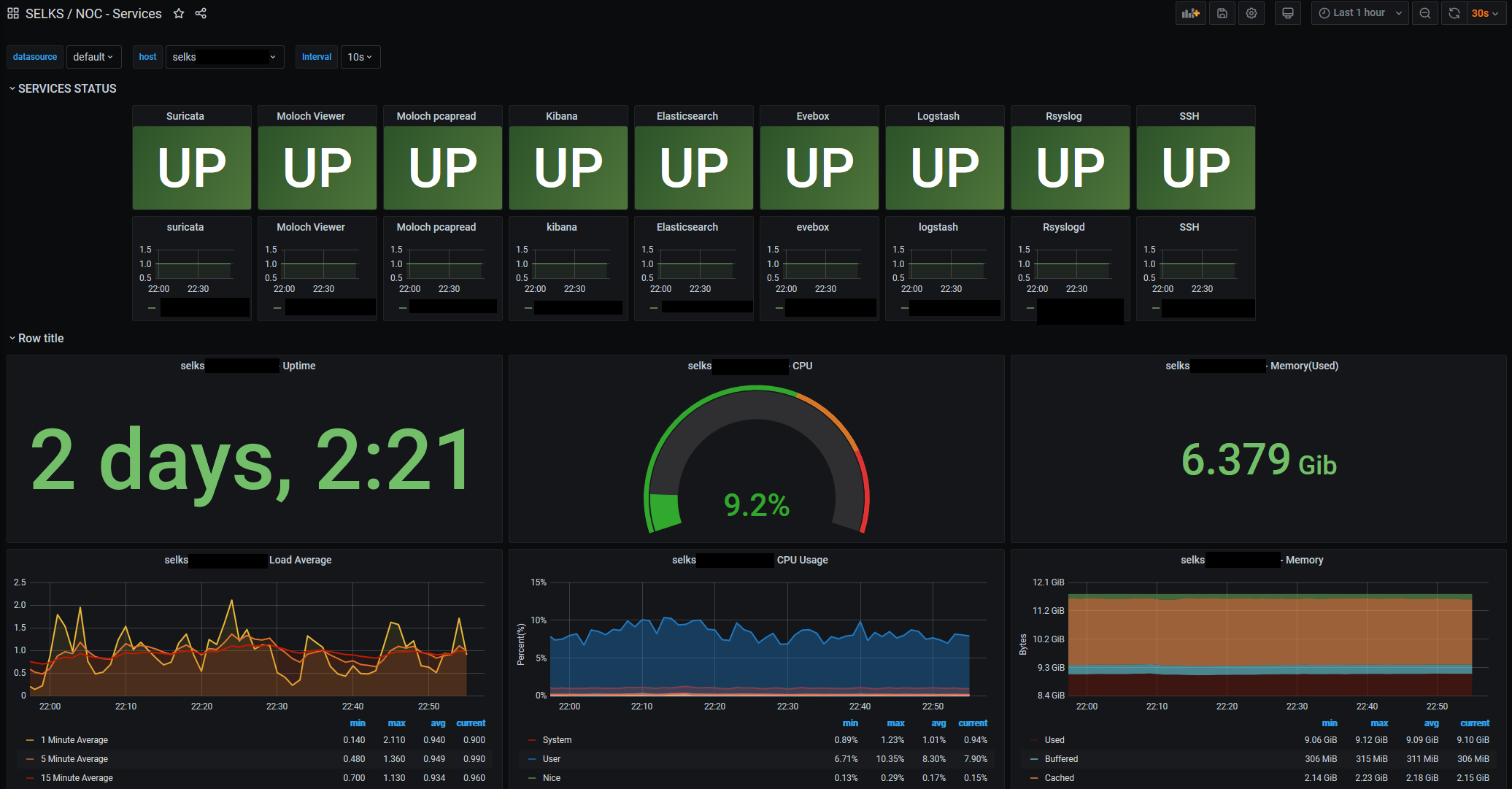The height and width of the screenshot is (789, 1512).
Task: Click the Kibana UP status panel
Action: 568,168
